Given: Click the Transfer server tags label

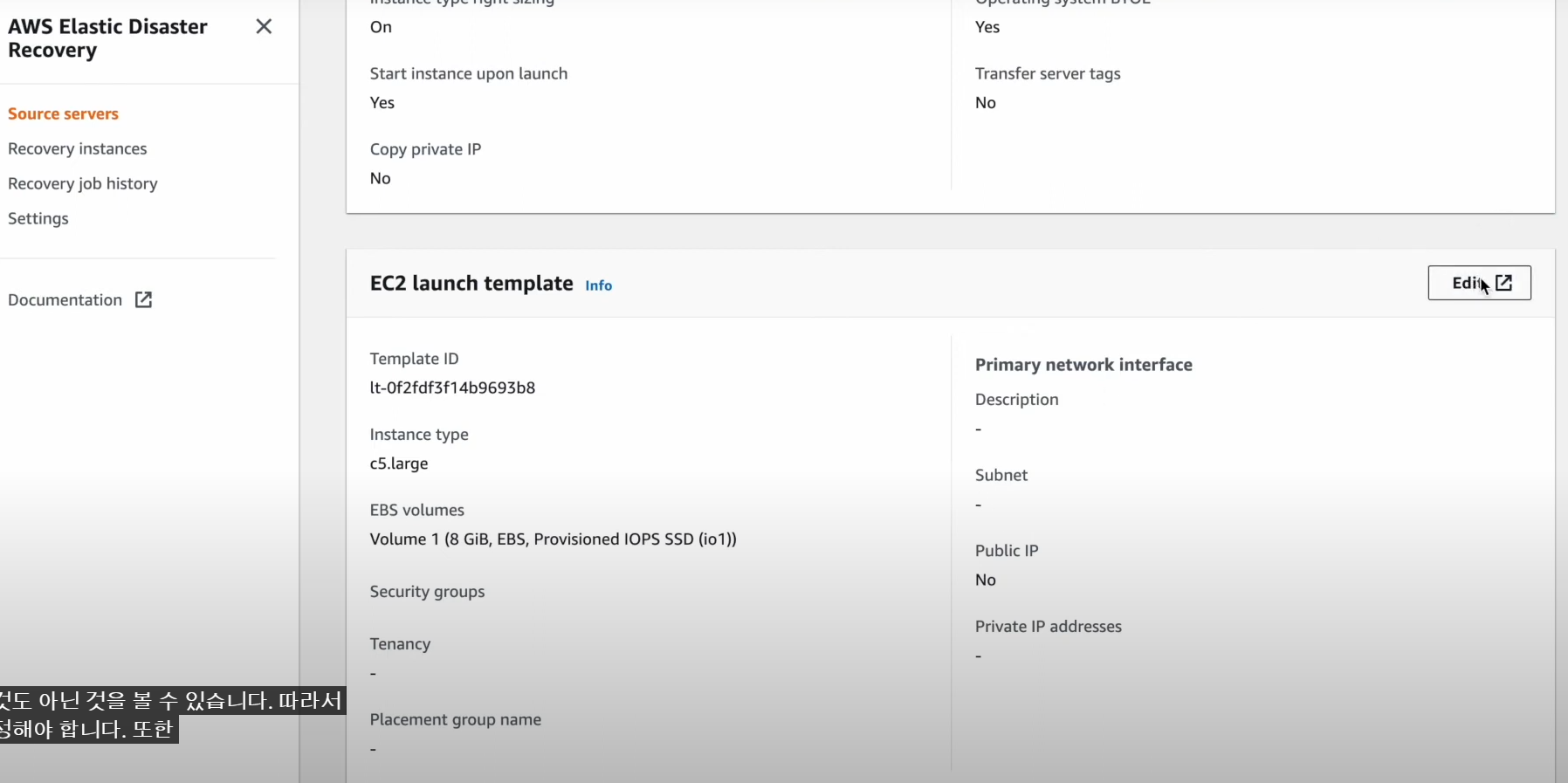Looking at the screenshot, I should pyautogui.click(x=1048, y=73).
